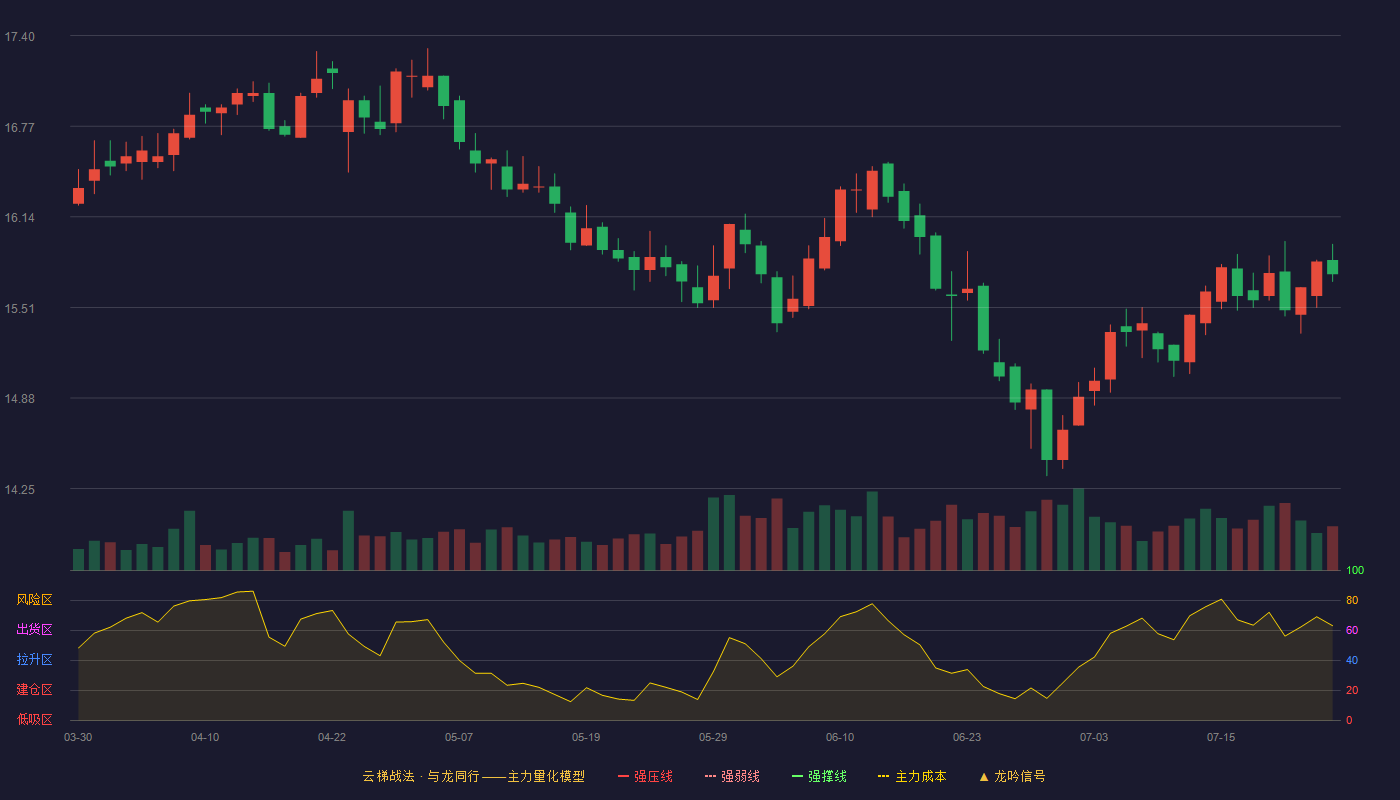
Task: Select the 建仓区 zone label
Action: [x=34, y=690]
